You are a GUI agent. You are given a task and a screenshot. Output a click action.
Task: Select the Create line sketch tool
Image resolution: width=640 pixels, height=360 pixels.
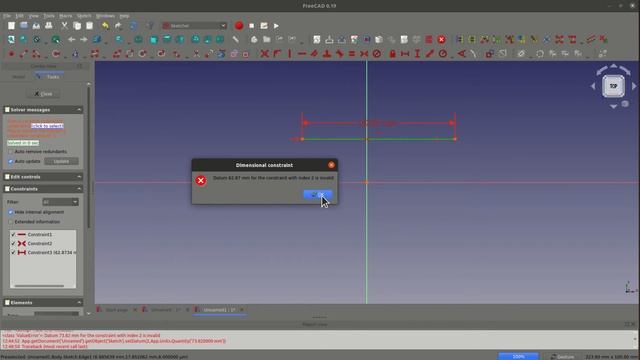click(24, 53)
